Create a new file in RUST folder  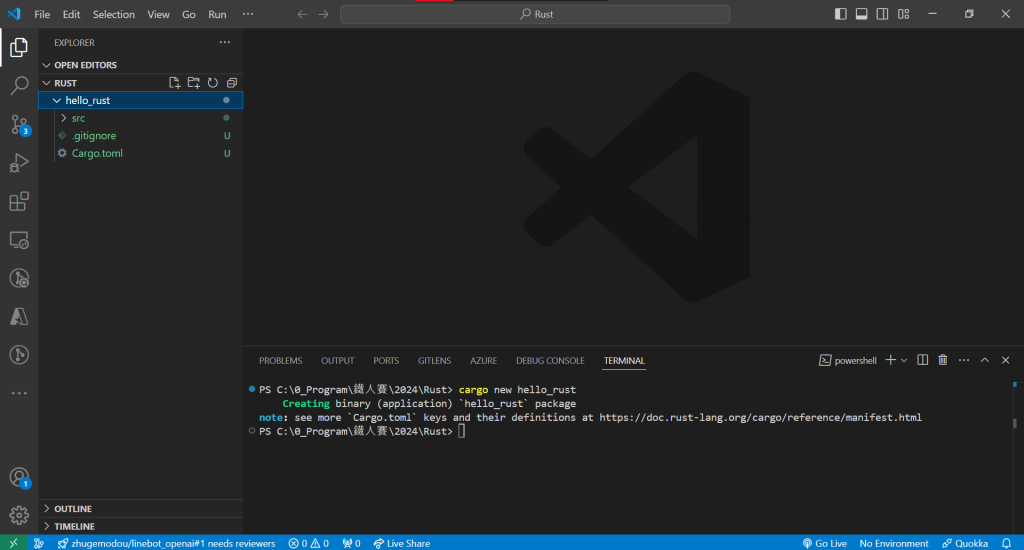click(174, 83)
